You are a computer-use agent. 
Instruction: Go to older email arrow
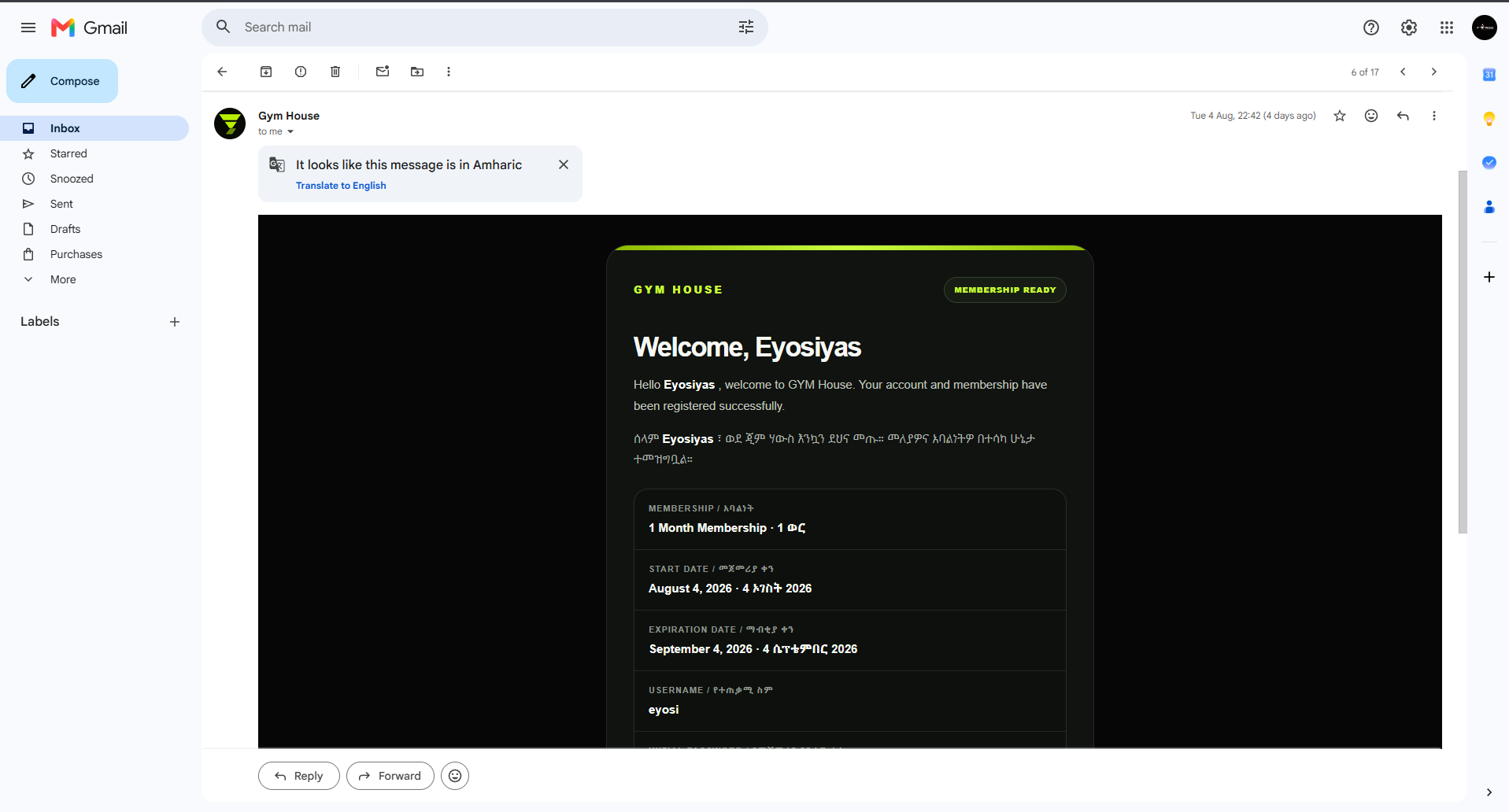point(1434,72)
